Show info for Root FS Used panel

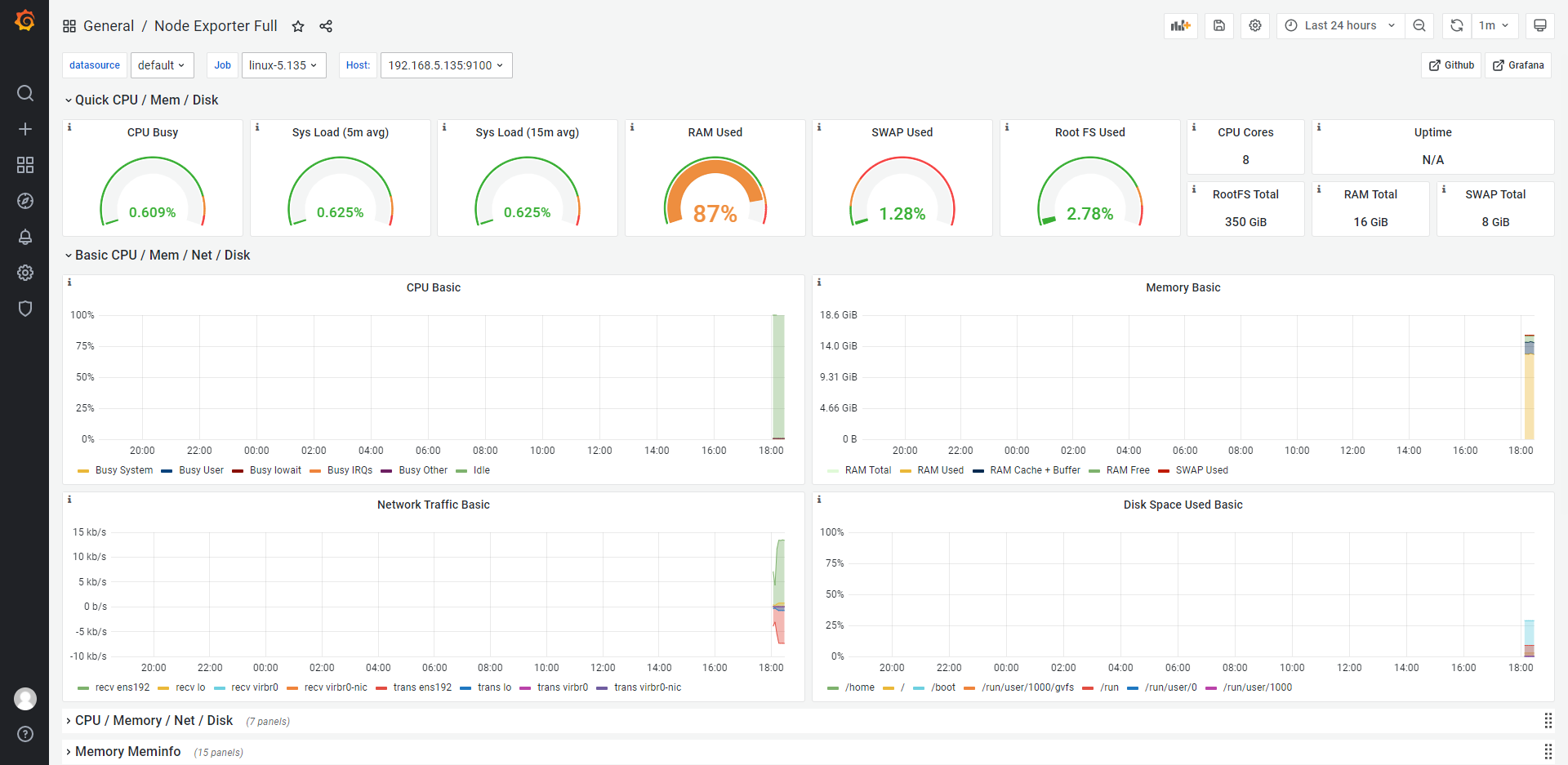click(x=1007, y=127)
